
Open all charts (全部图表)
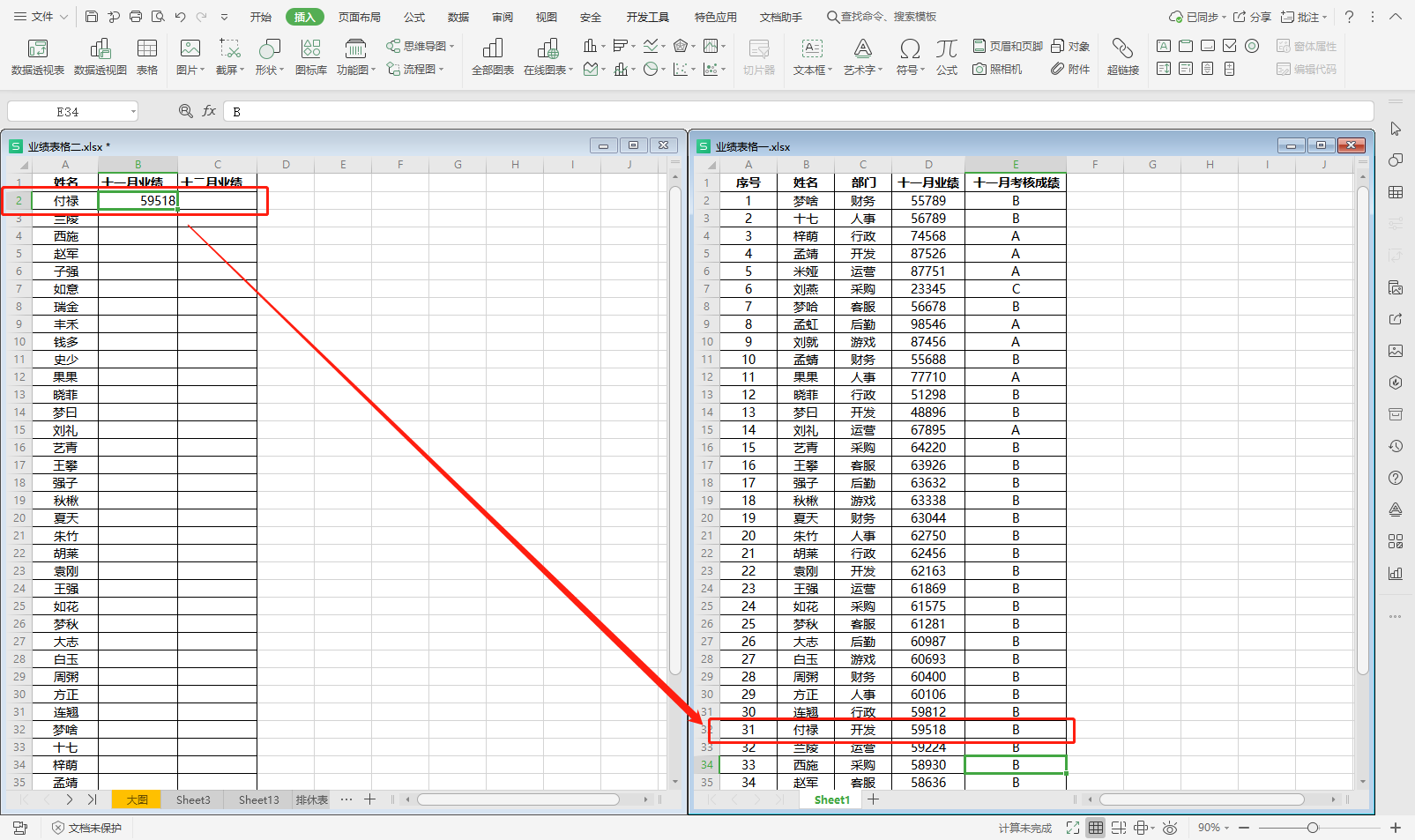pyautogui.click(x=492, y=56)
